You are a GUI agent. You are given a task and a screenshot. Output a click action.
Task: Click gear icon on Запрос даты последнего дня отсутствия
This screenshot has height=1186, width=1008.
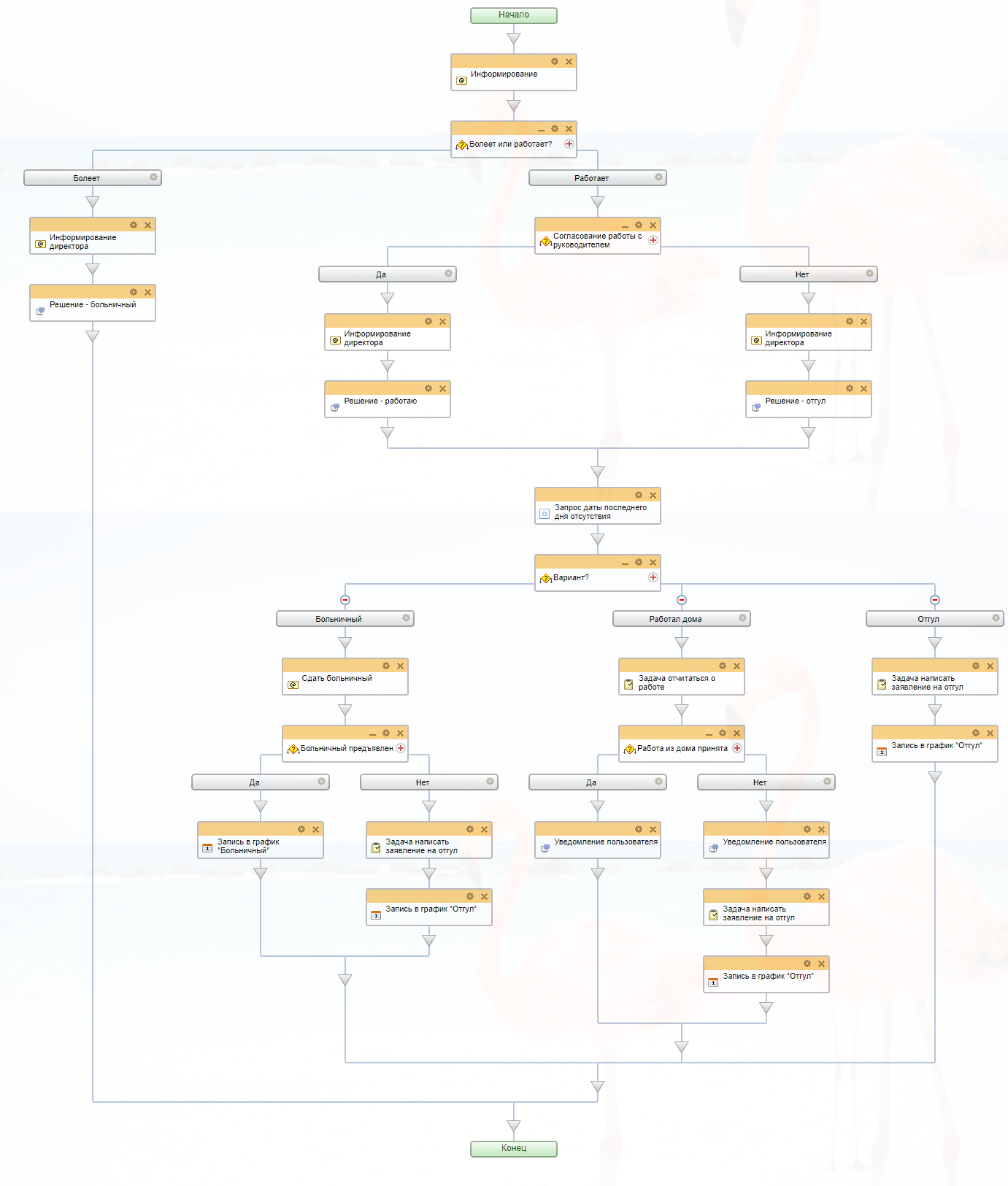[639, 496]
